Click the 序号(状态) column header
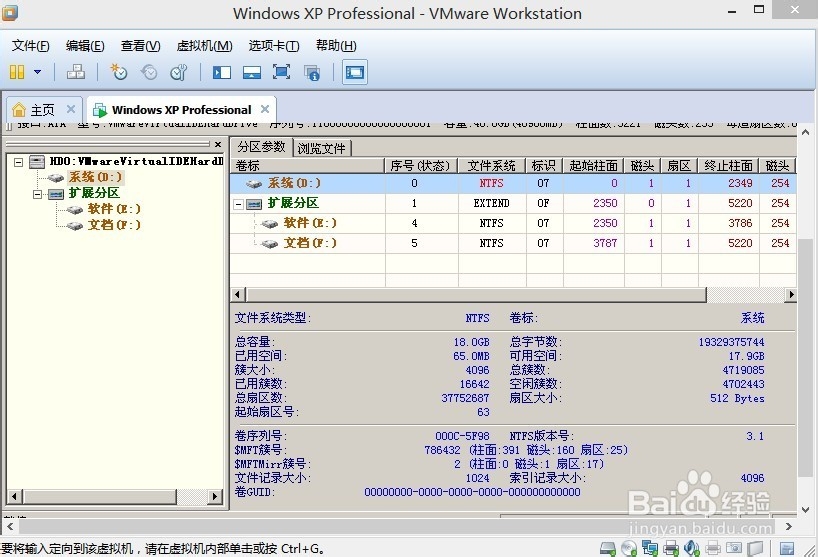The image size is (818, 557). point(420,166)
